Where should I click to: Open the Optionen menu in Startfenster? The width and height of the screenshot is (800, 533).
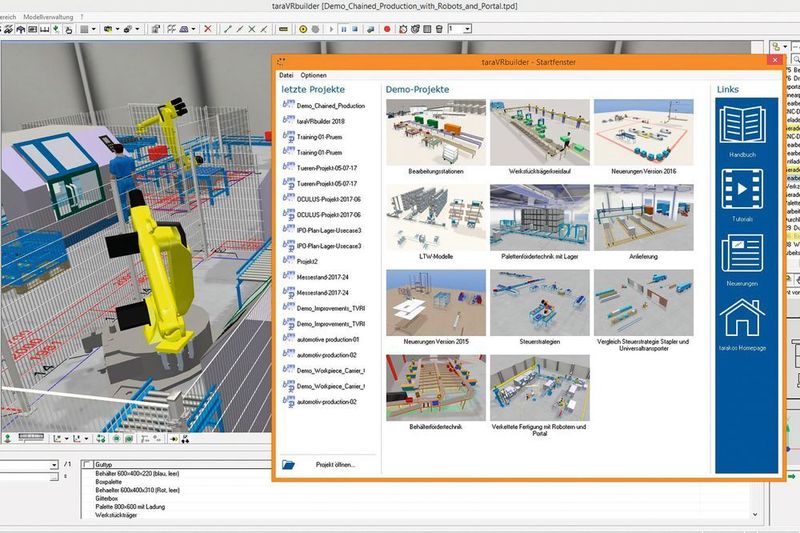click(313, 75)
